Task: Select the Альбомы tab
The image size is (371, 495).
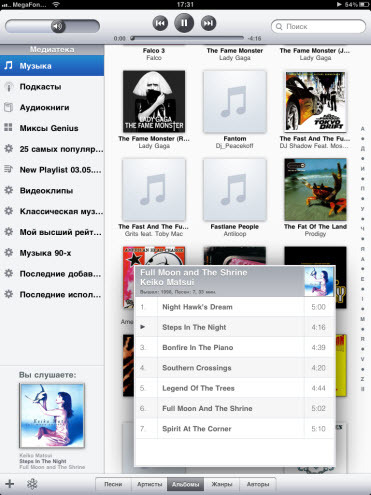Action: click(x=185, y=484)
